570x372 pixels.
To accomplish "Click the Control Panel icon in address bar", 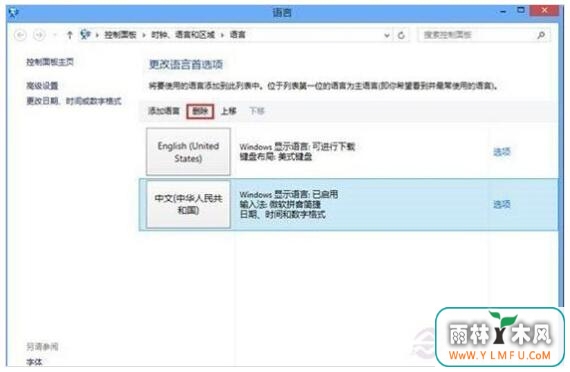I will pyautogui.click(x=85, y=35).
